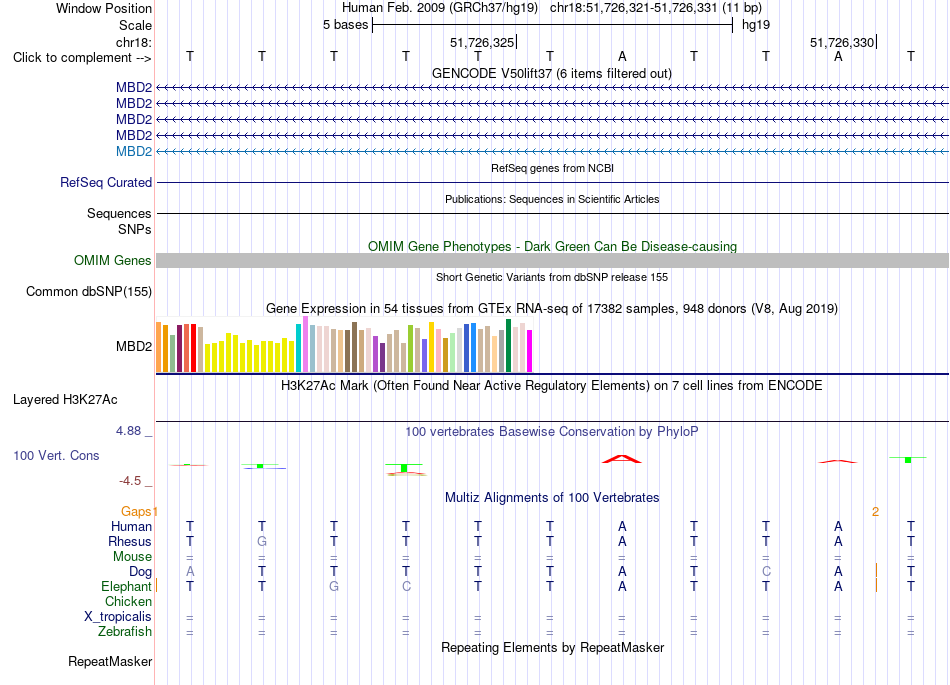Click the Gaps label in Multiz track

136,512
